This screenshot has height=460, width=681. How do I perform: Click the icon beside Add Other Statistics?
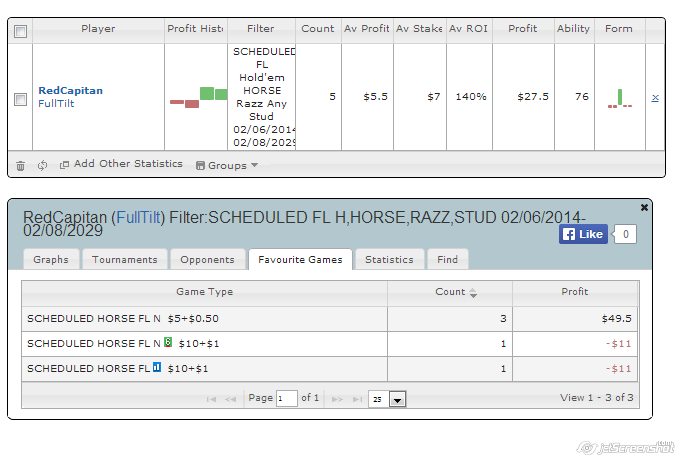point(64,165)
